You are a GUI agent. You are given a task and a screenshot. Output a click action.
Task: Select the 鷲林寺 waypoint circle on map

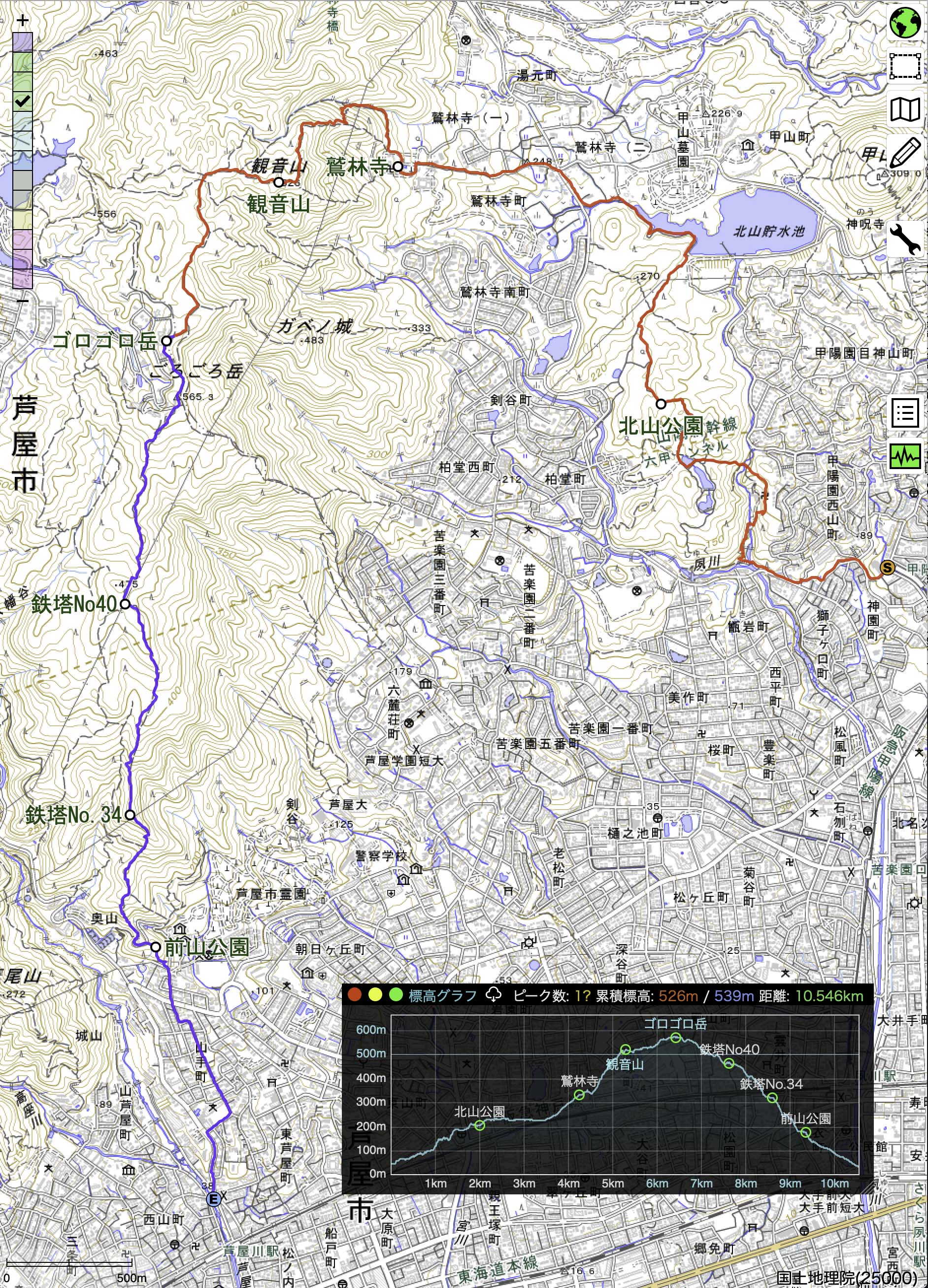(398, 167)
